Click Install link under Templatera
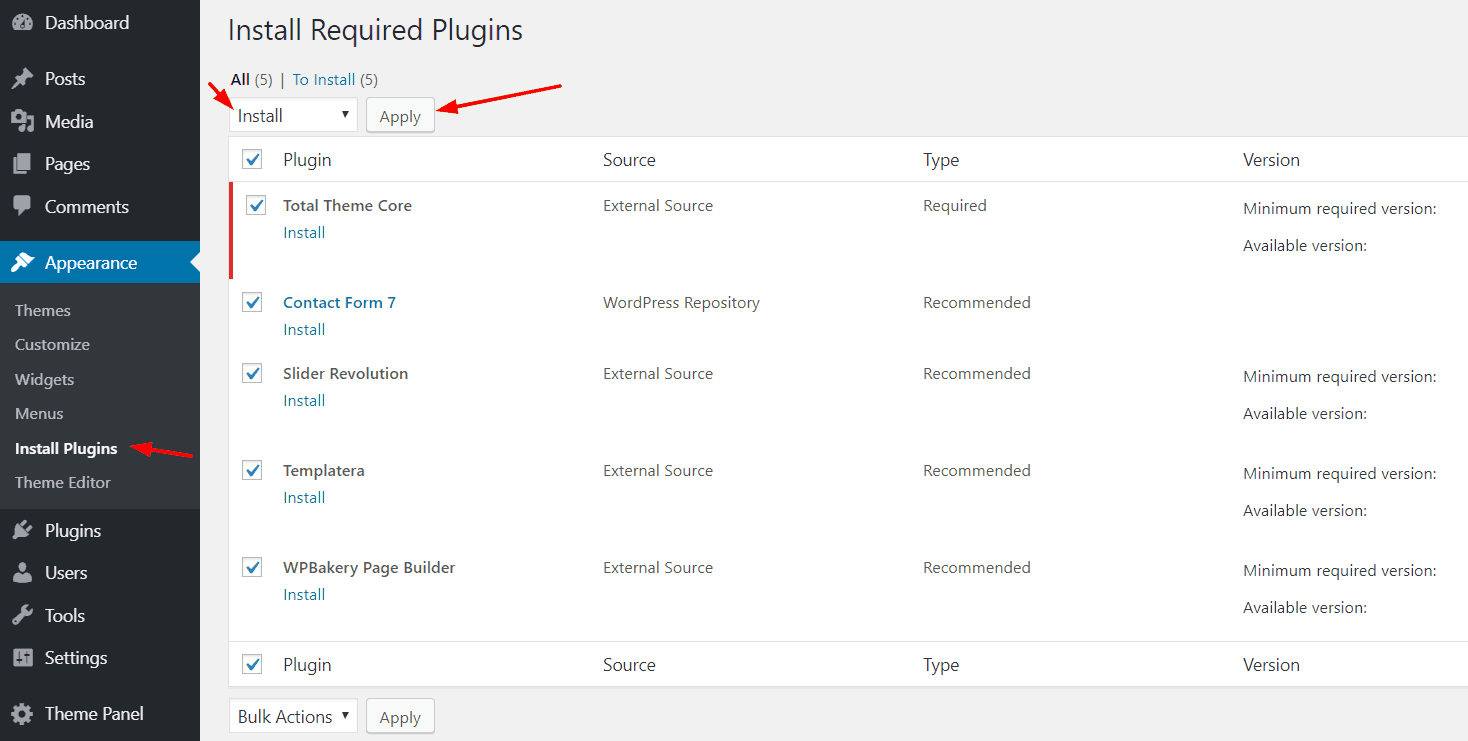1468x741 pixels. [x=304, y=497]
